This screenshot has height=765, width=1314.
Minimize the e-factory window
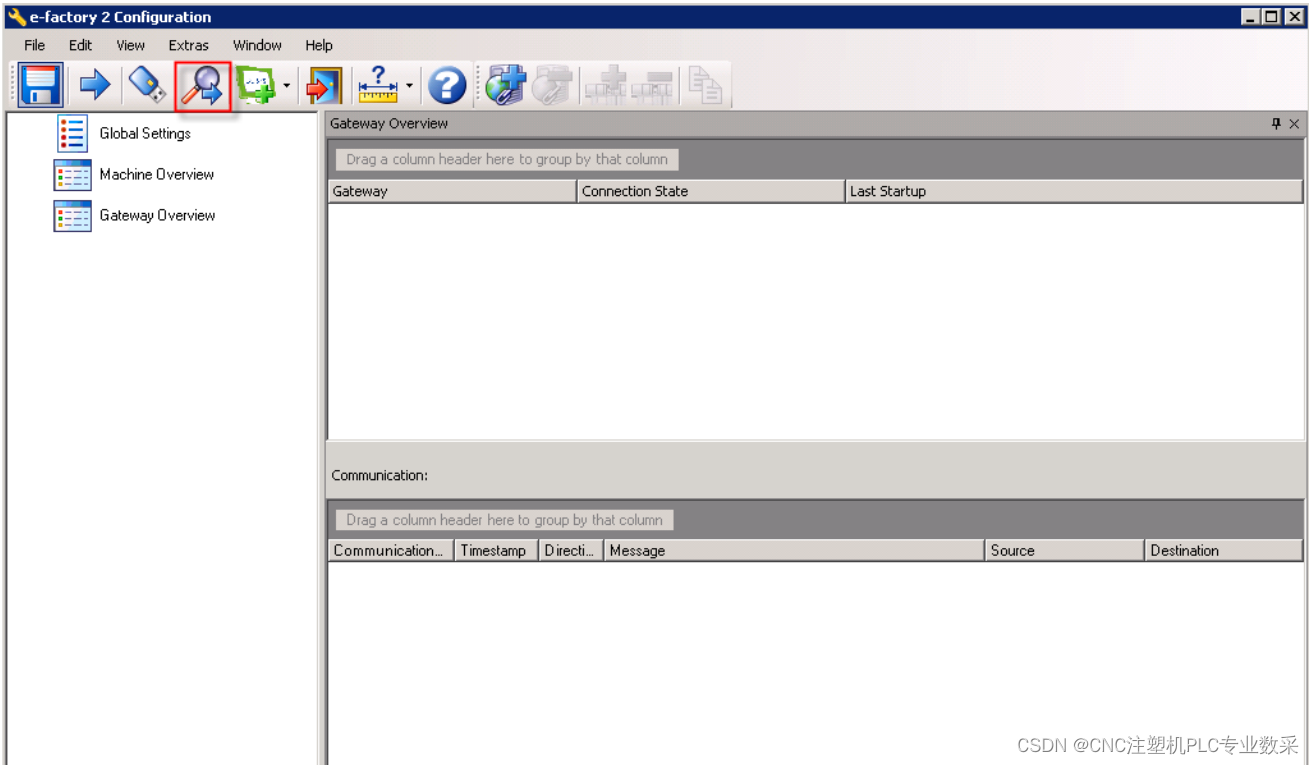(1251, 17)
